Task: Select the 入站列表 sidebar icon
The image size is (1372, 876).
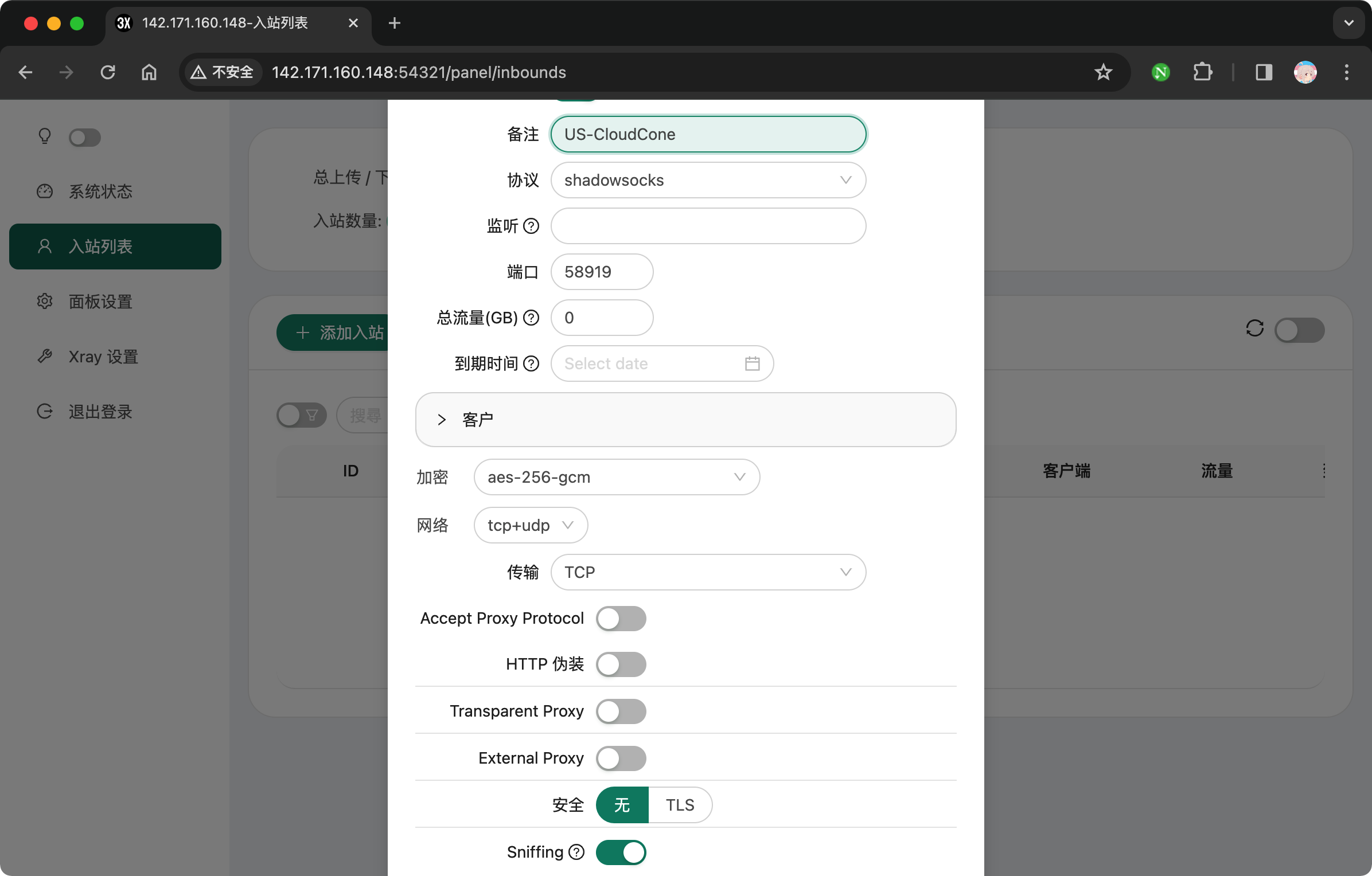Action: [x=45, y=246]
